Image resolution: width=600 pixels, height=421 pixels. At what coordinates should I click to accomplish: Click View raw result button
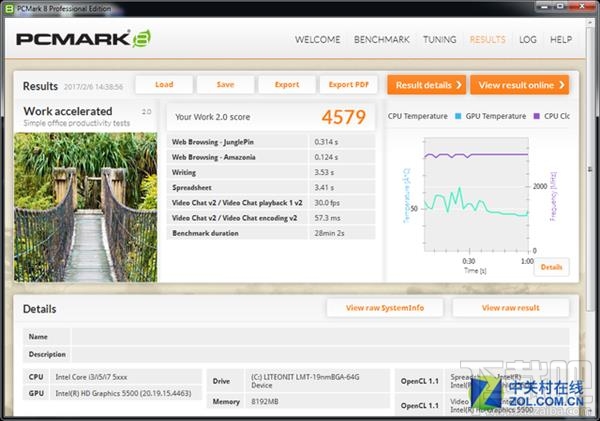pos(510,308)
